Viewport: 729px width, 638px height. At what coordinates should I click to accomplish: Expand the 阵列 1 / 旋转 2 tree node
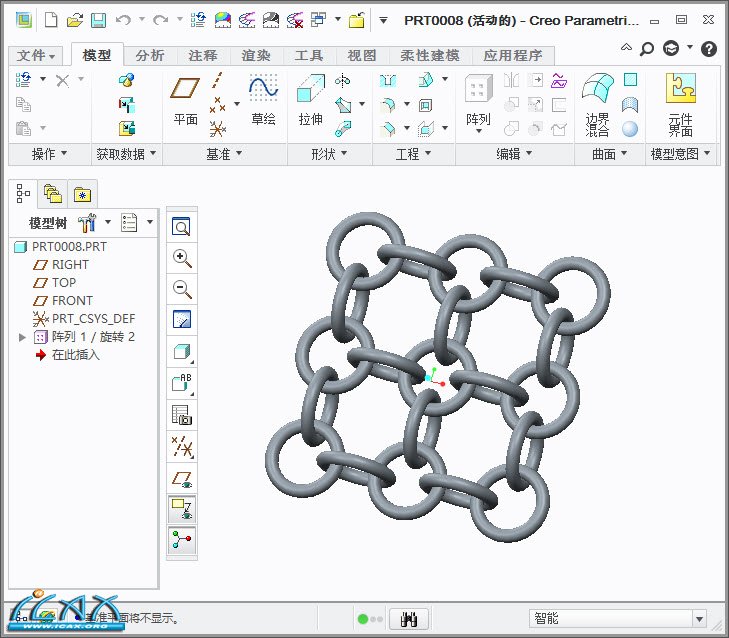point(23,337)
